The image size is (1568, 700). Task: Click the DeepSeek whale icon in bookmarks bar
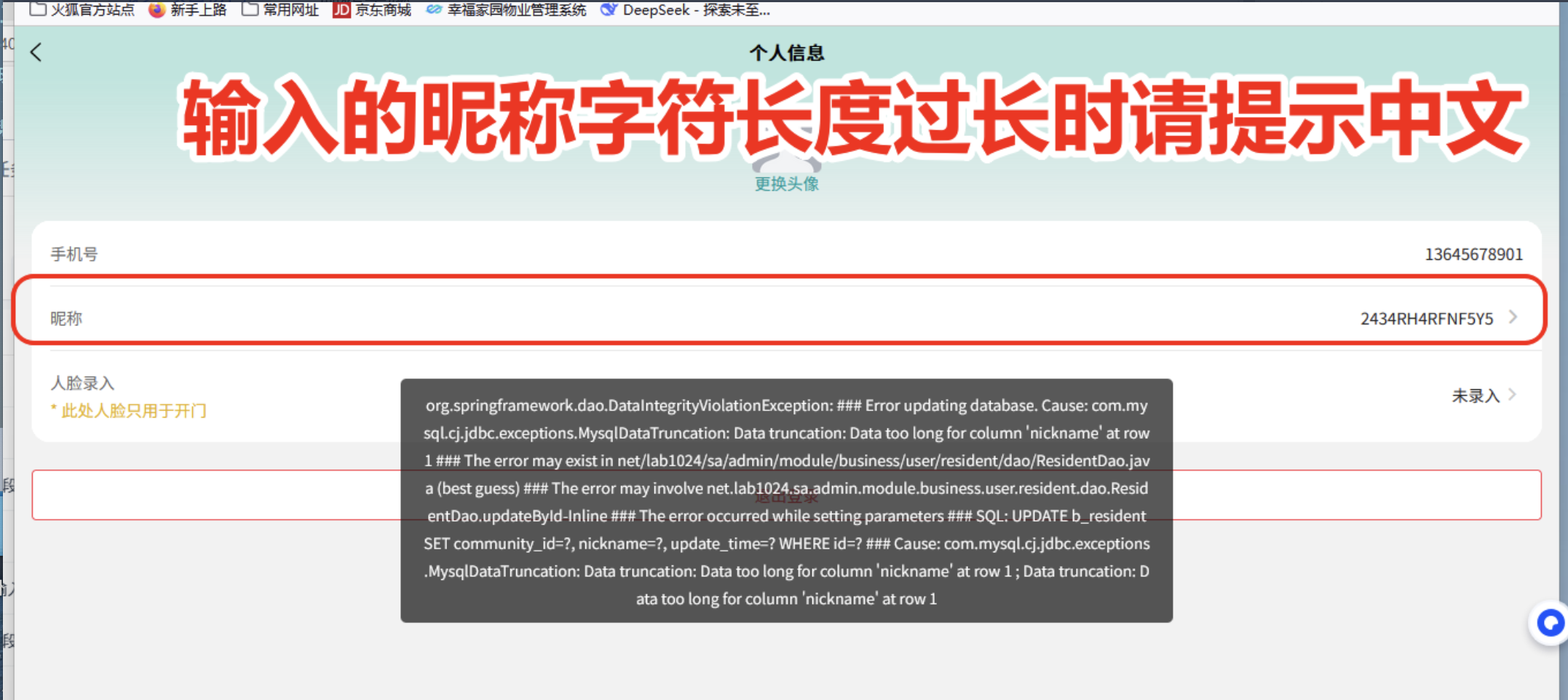tap(609, 9)
